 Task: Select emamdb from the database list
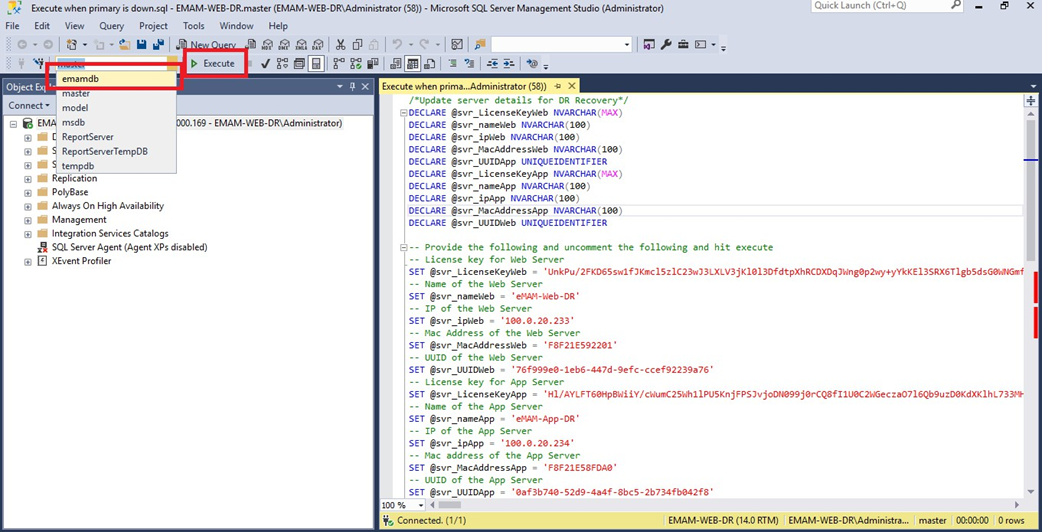(116, 78)
